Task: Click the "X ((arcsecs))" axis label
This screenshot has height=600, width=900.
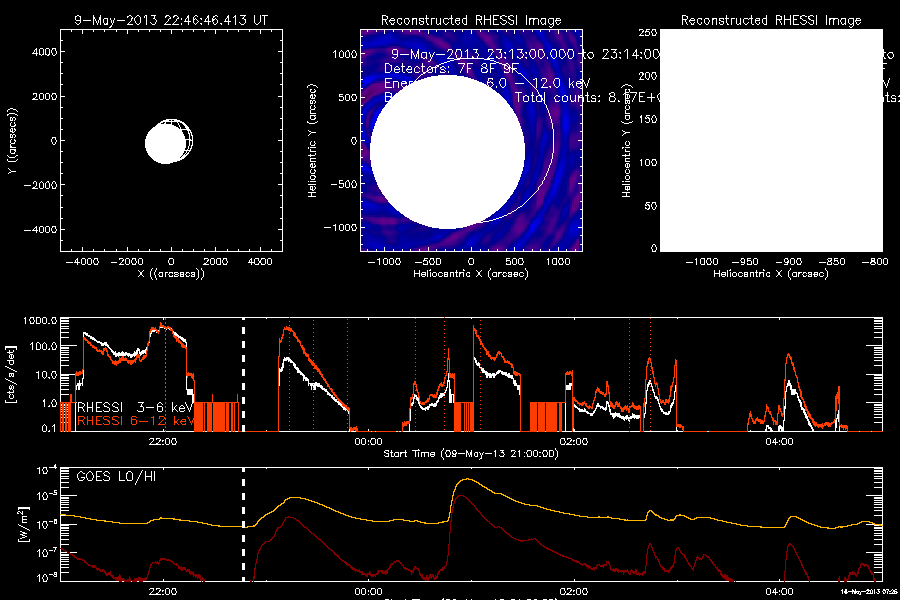Action: [x=171, y=274]
